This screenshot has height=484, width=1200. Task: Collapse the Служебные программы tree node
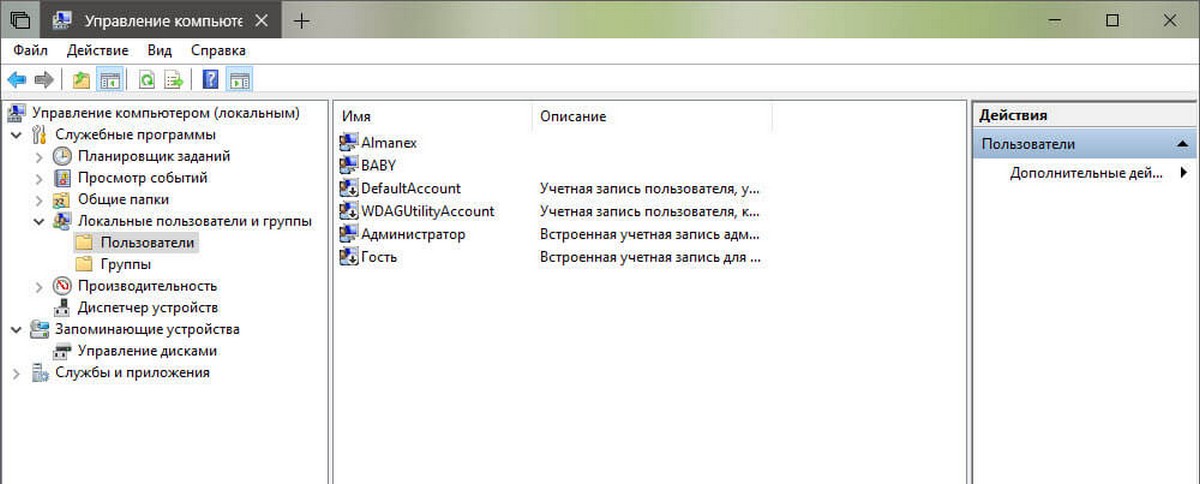pyautogui.click(x=16, y=135)
